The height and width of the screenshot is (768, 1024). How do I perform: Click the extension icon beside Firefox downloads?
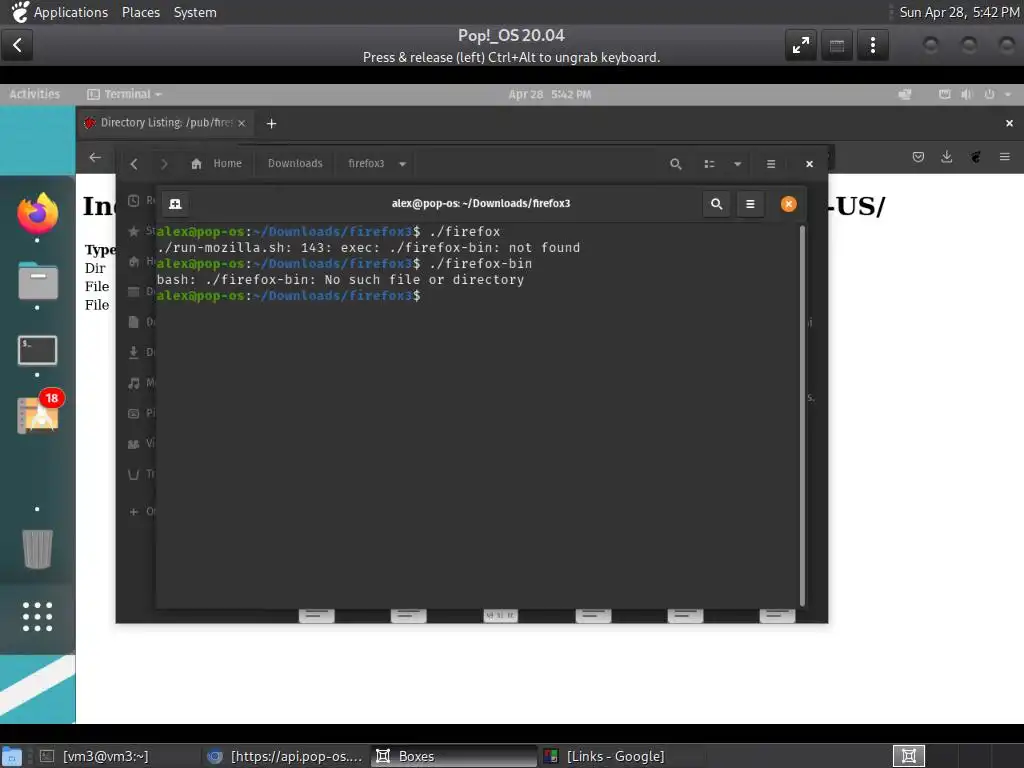976,157
